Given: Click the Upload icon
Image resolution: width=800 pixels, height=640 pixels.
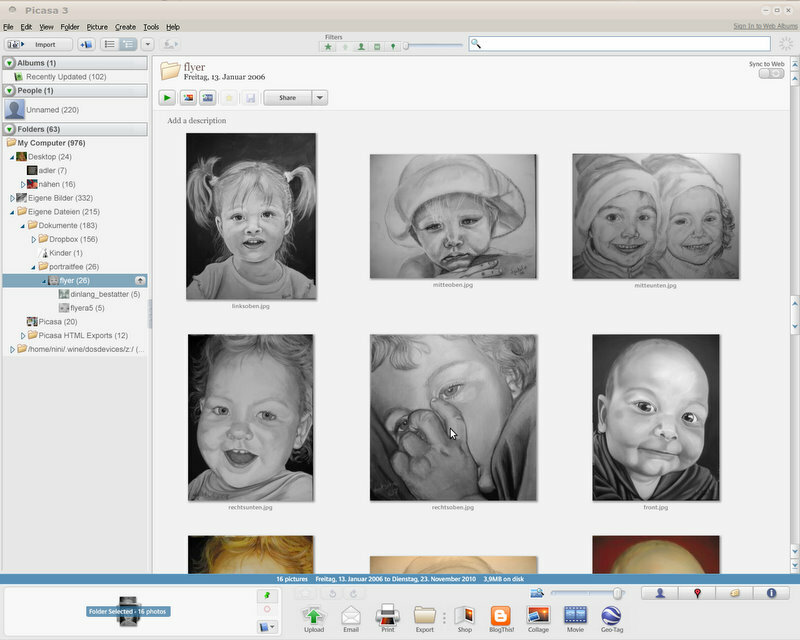Looking at the screenshot, I should coord(314,619).
